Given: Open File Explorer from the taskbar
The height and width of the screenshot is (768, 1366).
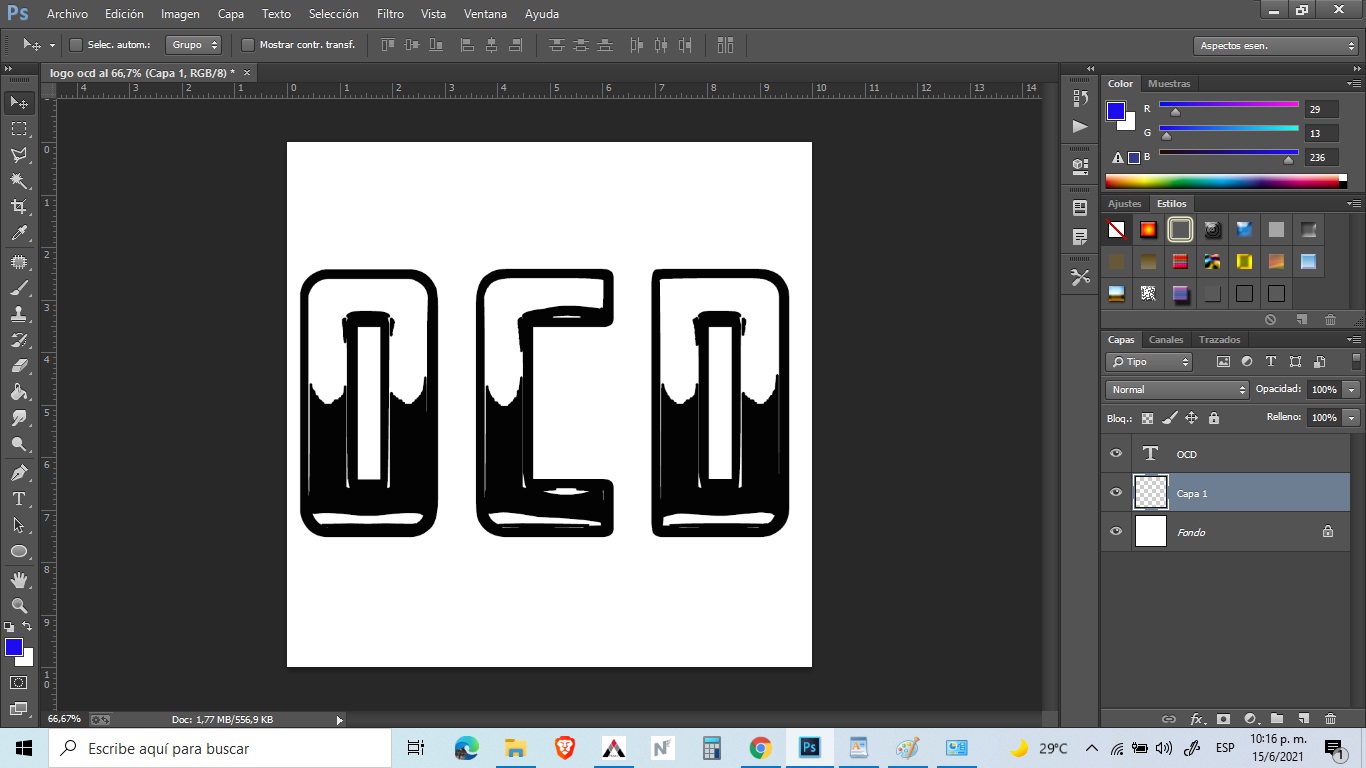Looking at the screenshot, I should pyautogui.click(x=515, y=748).
